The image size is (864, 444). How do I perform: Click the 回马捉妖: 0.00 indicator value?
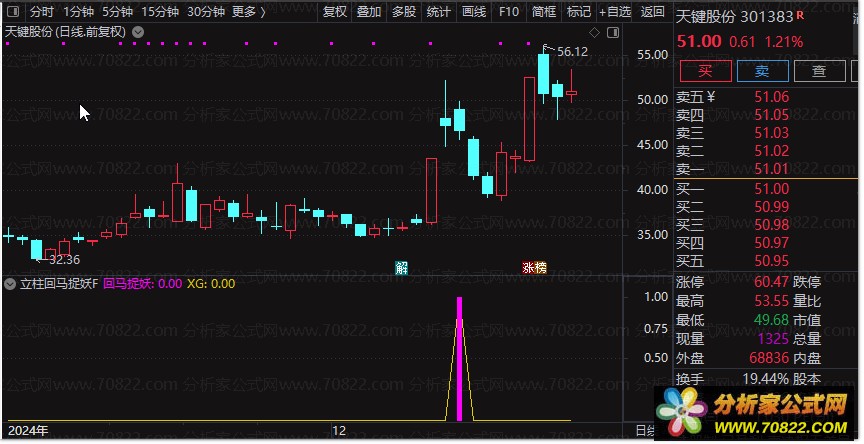(142, 284)
